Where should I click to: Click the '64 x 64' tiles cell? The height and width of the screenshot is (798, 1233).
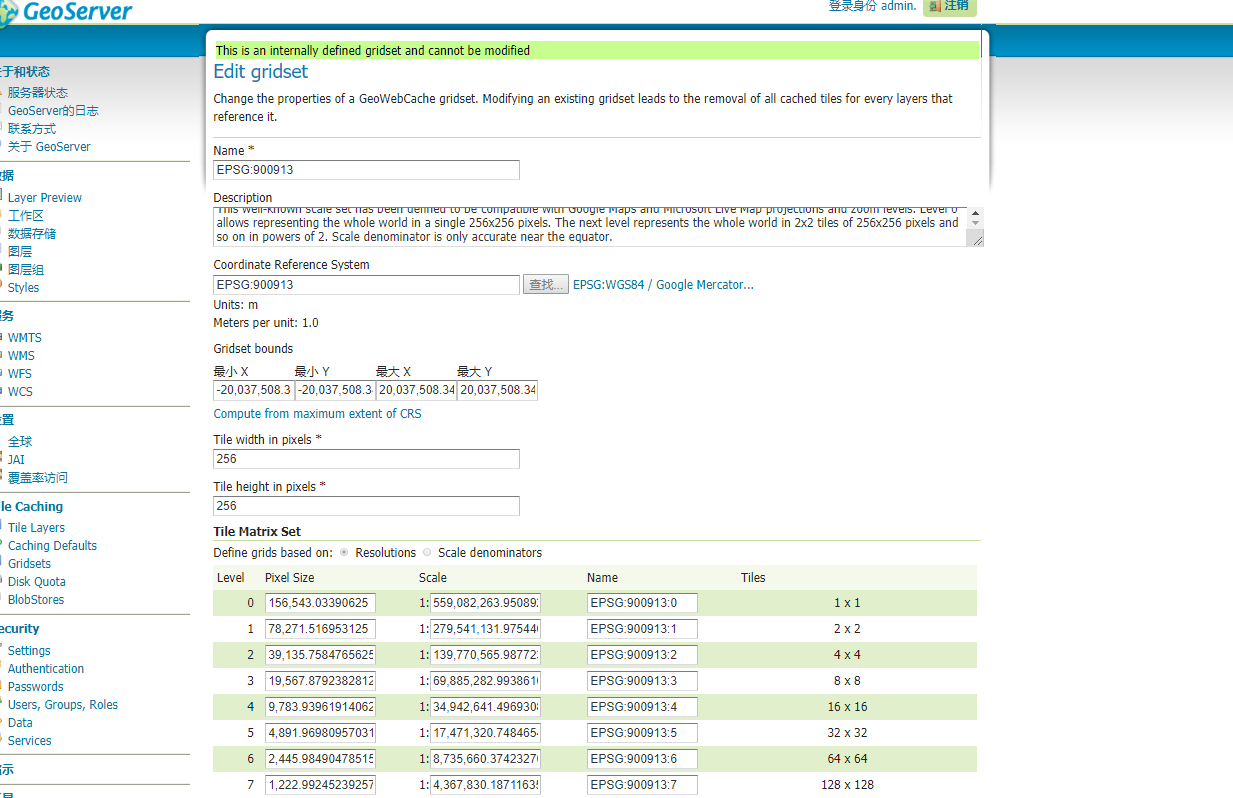pos(847,759)
